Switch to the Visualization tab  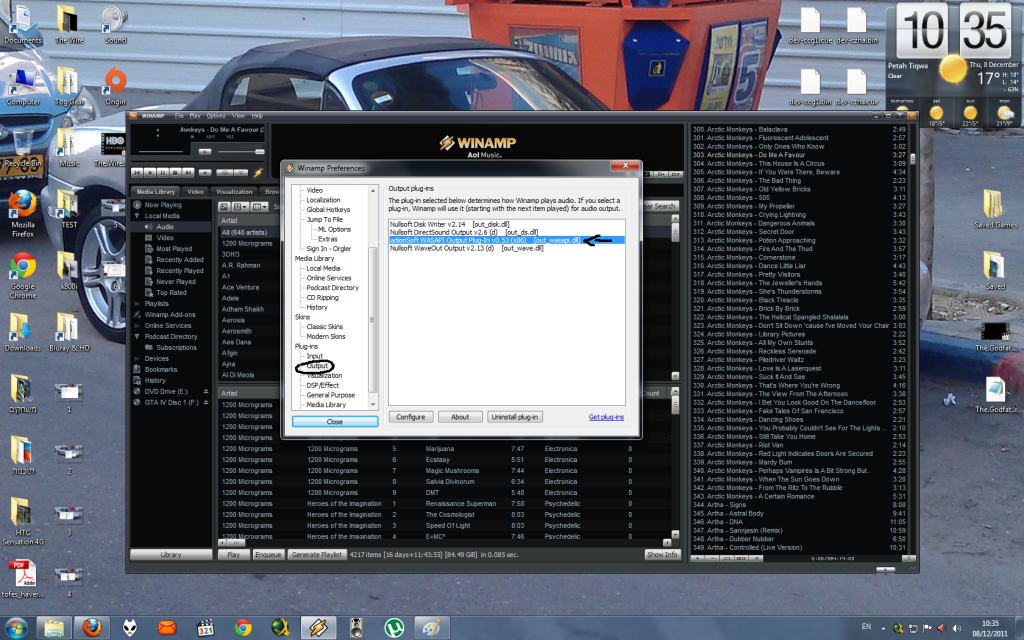pos(234,191)
